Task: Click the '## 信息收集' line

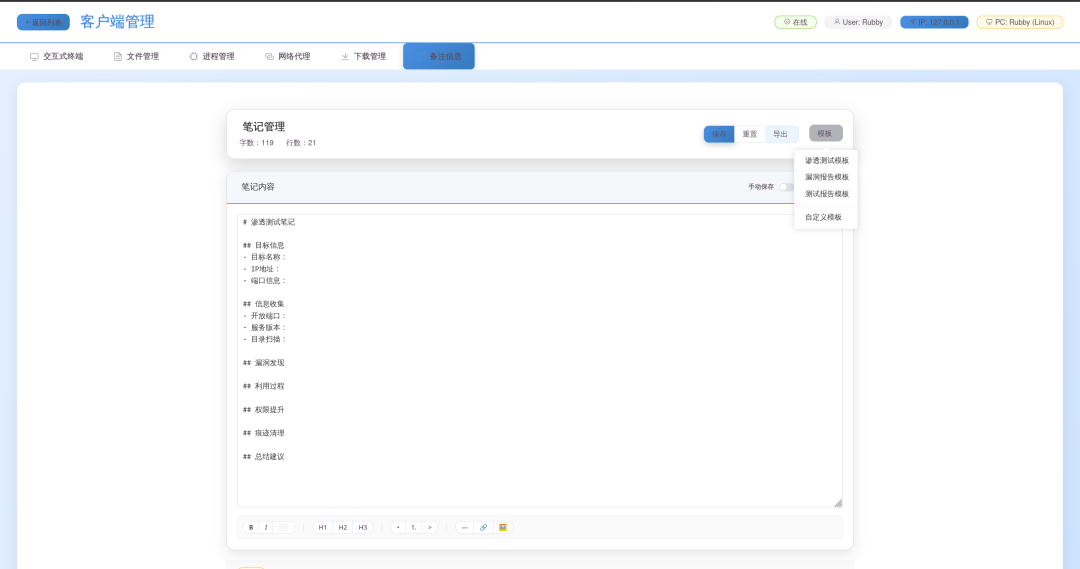Action: click(x=263, y=304)
